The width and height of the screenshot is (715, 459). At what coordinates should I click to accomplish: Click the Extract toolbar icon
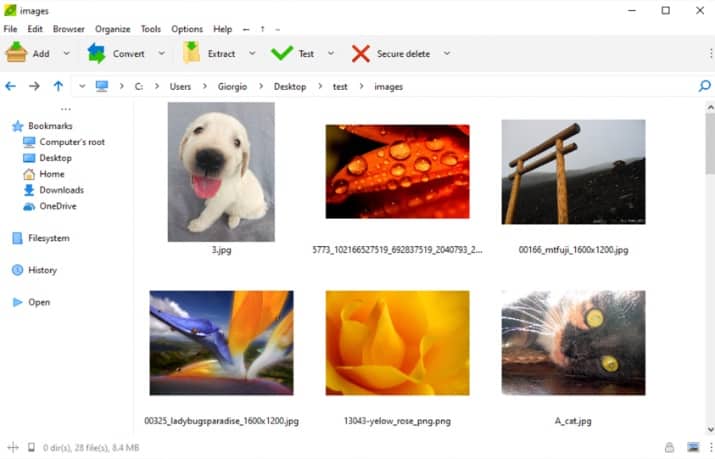(x=191, y=53)
